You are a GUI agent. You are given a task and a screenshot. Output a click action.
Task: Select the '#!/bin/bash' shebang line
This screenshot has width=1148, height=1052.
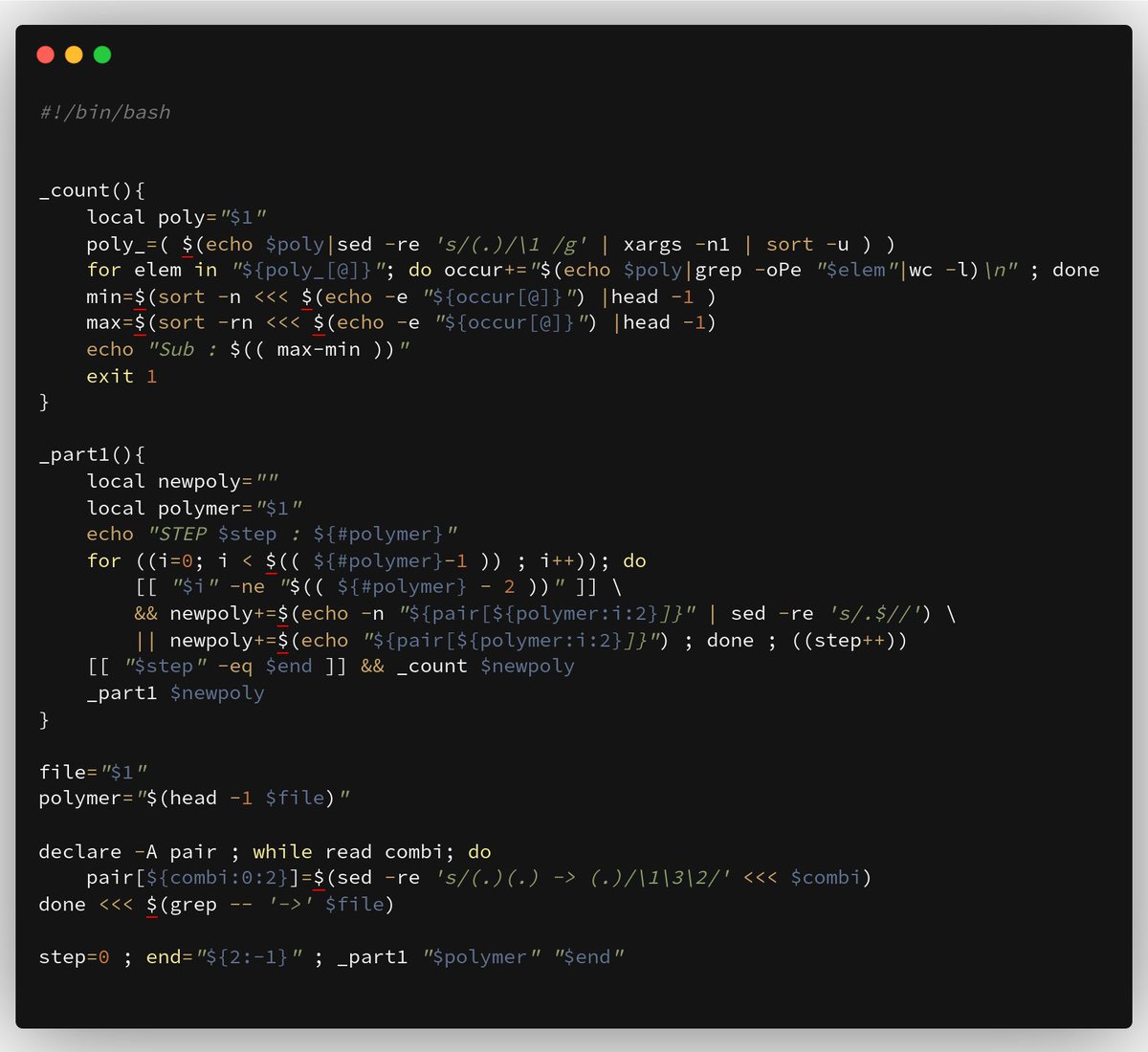click(105, 112)
